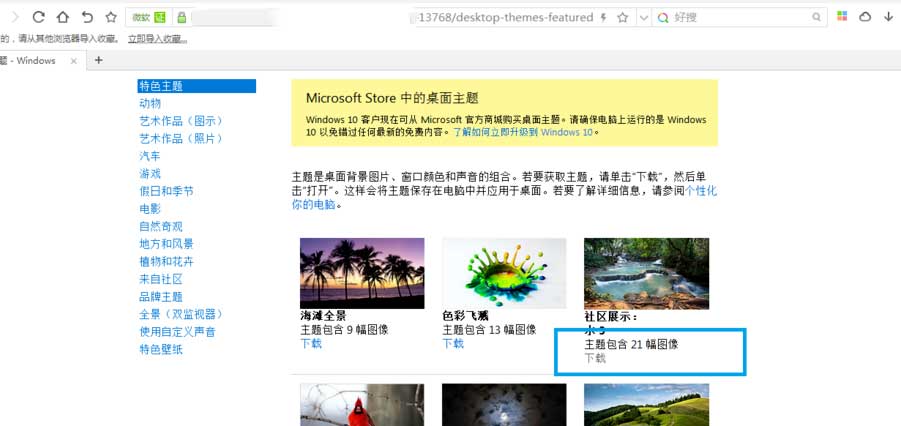Click the 色彩飞溅 theme title
This screenshot has height=426, width=901.
pos(465,316)
